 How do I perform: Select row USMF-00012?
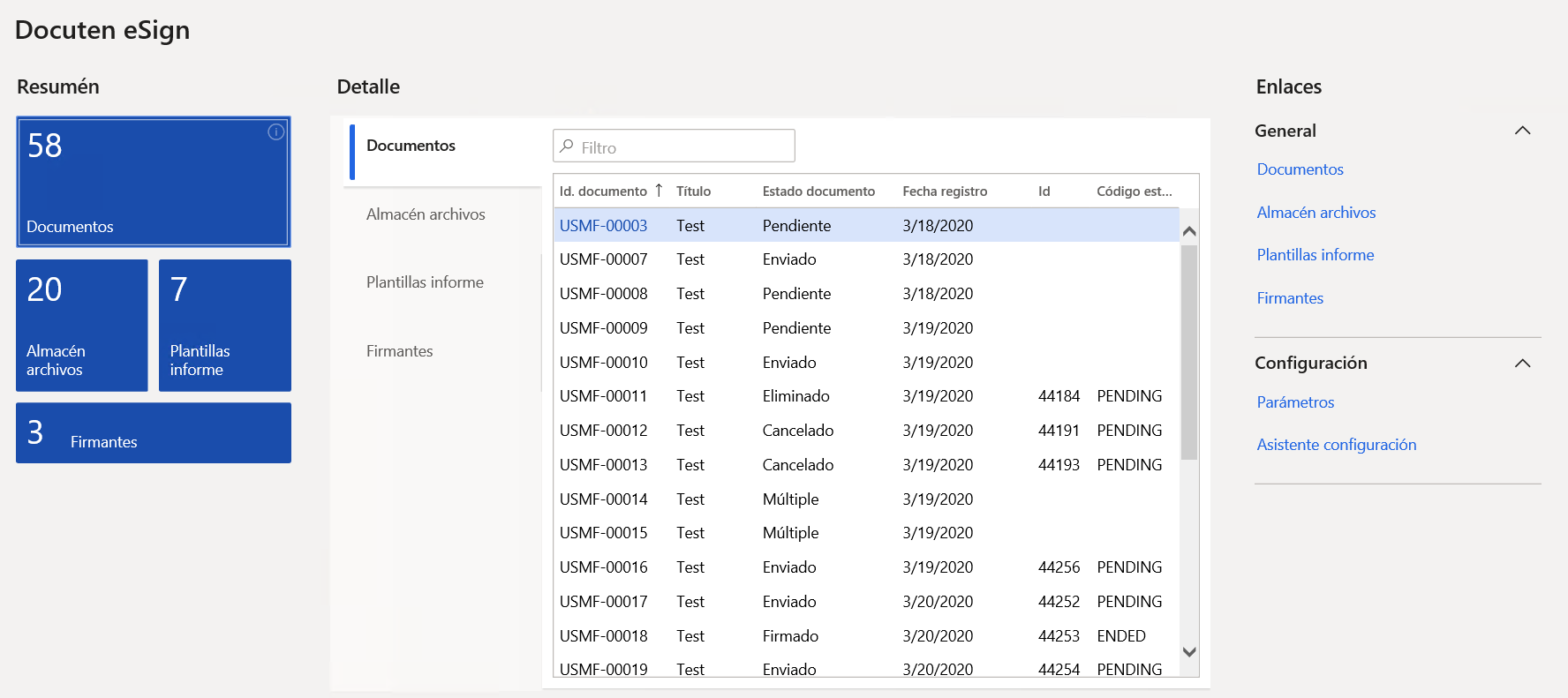click(866, 431)
